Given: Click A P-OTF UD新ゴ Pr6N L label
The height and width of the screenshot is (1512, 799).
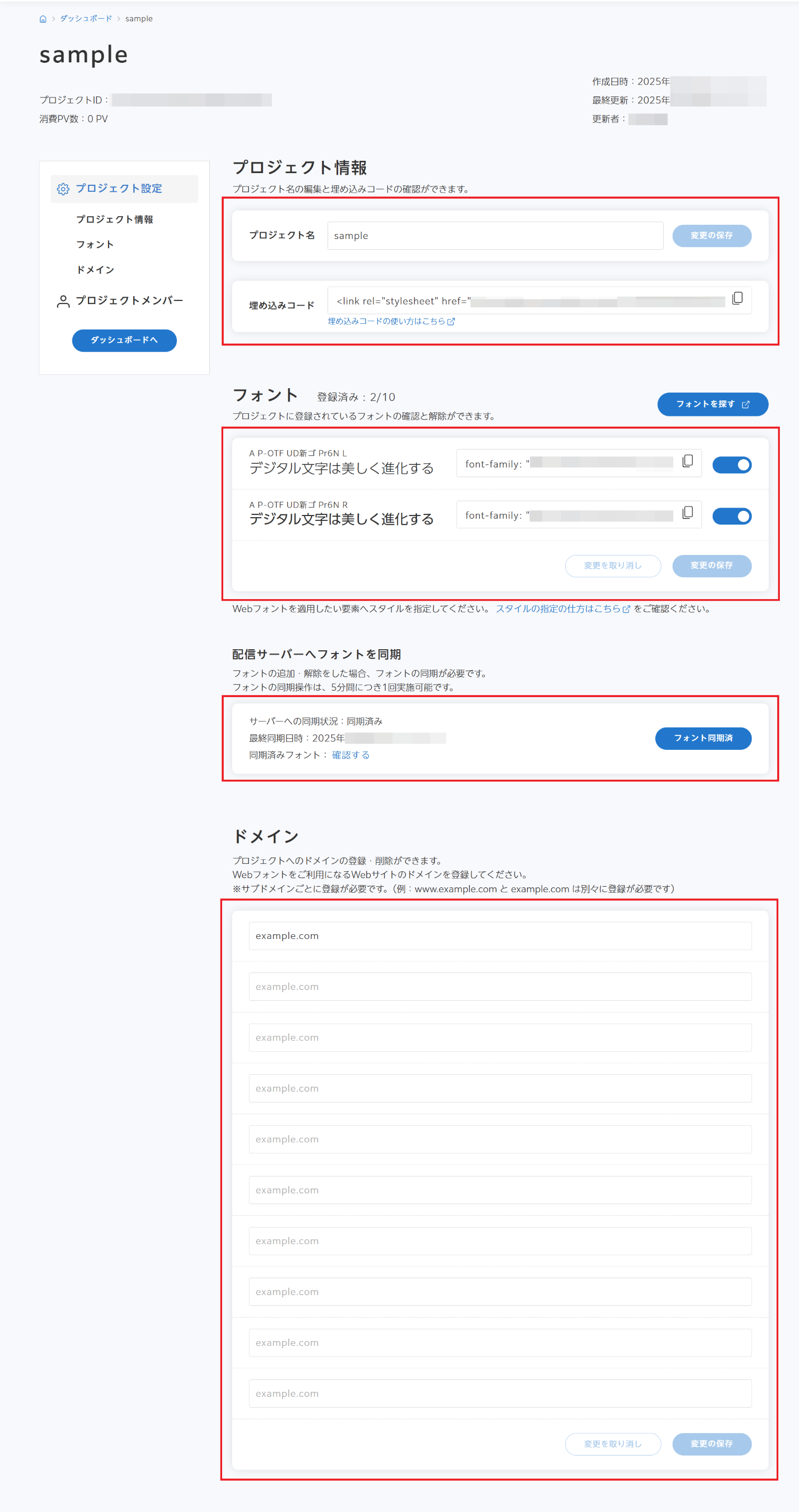Looking at the screenshot, I should (298, 453).
